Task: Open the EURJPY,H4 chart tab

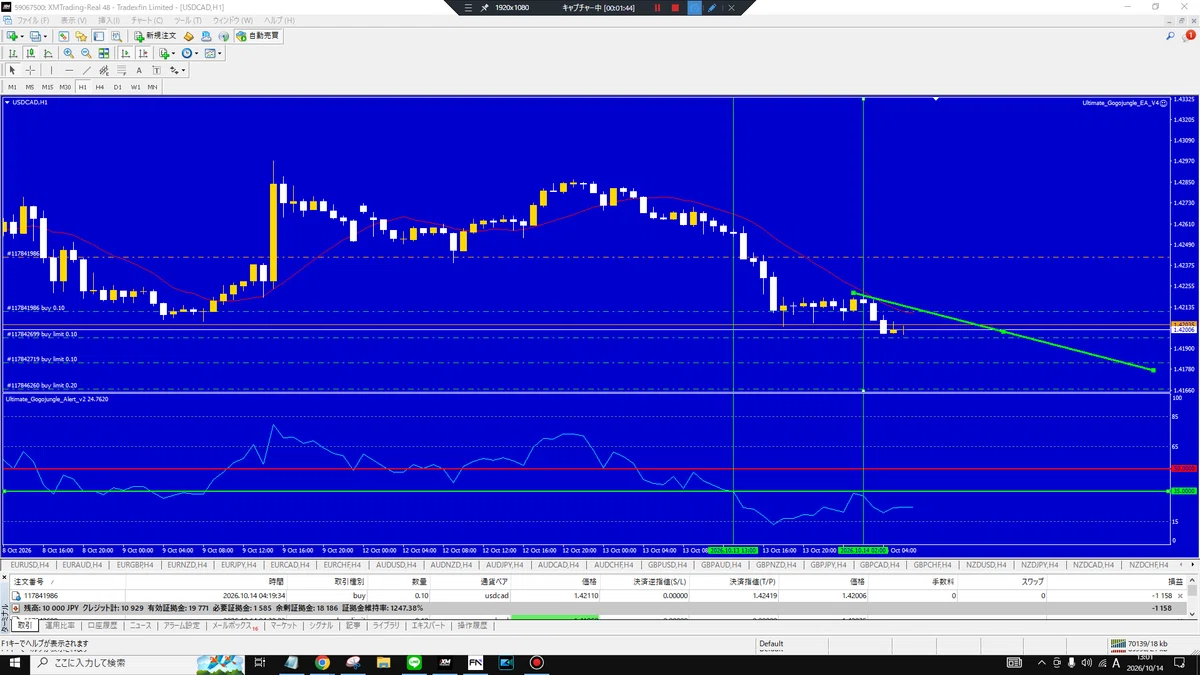Action: point(238,565)
